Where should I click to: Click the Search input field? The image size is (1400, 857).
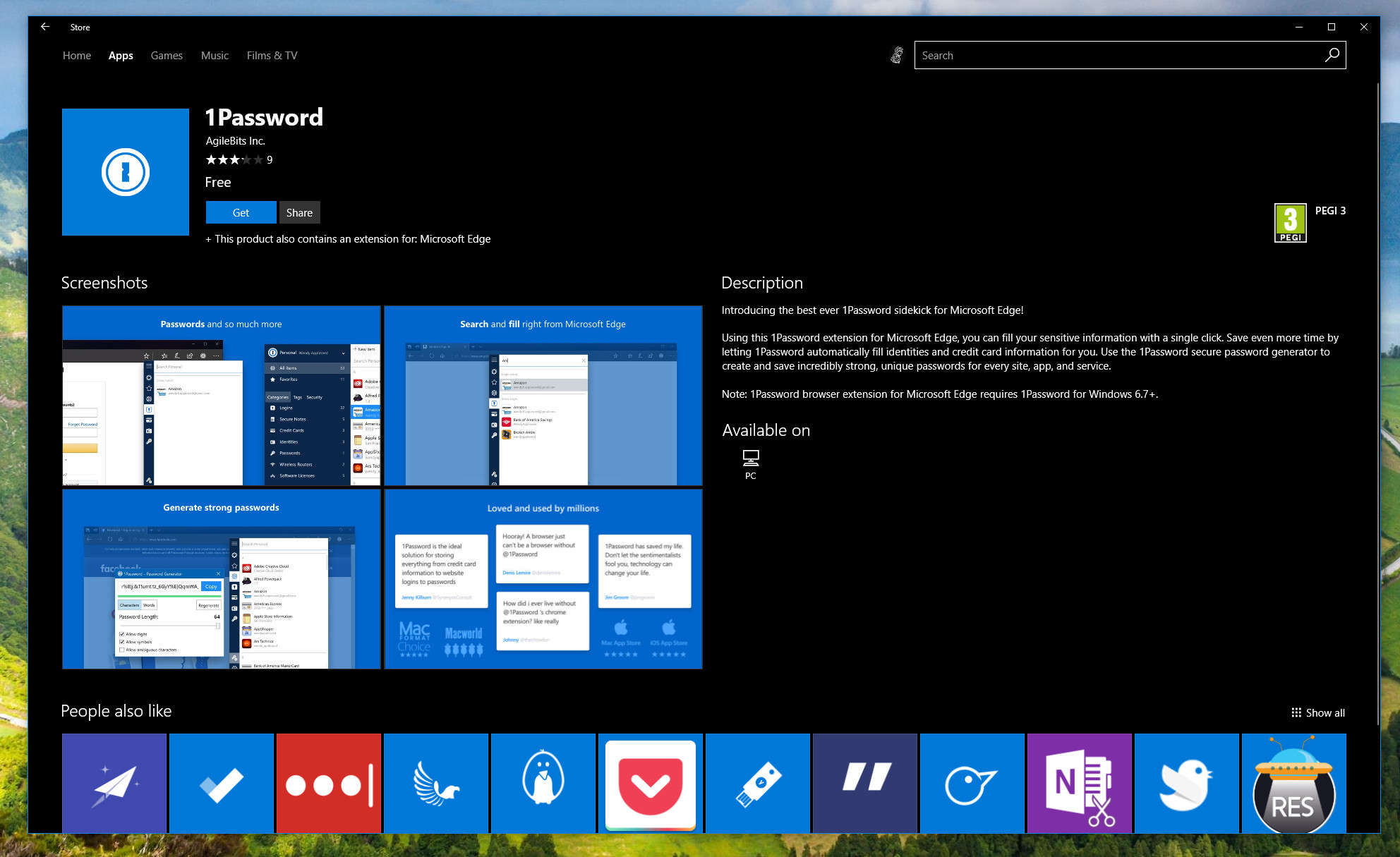point(1131,55)
